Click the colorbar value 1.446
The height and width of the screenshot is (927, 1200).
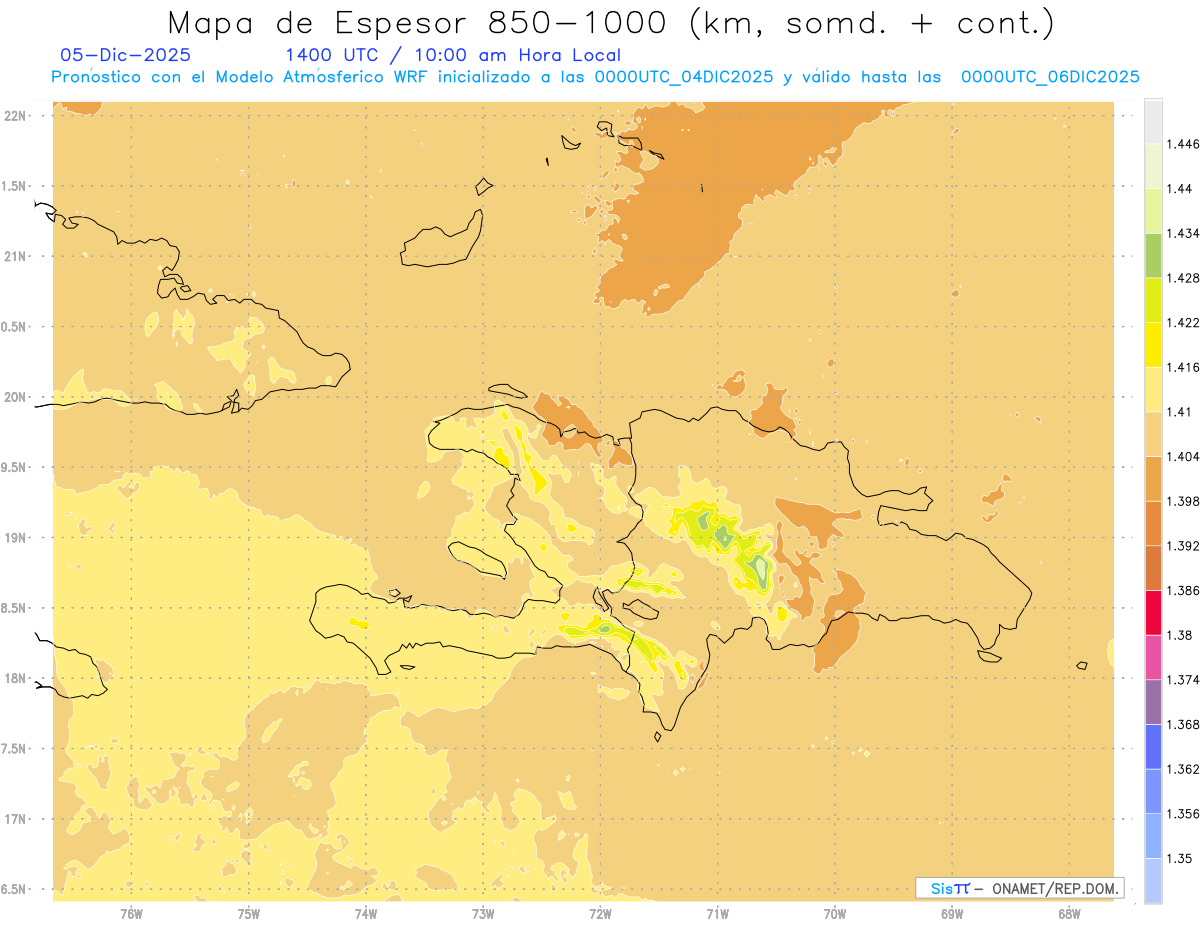click(1183, 144)
